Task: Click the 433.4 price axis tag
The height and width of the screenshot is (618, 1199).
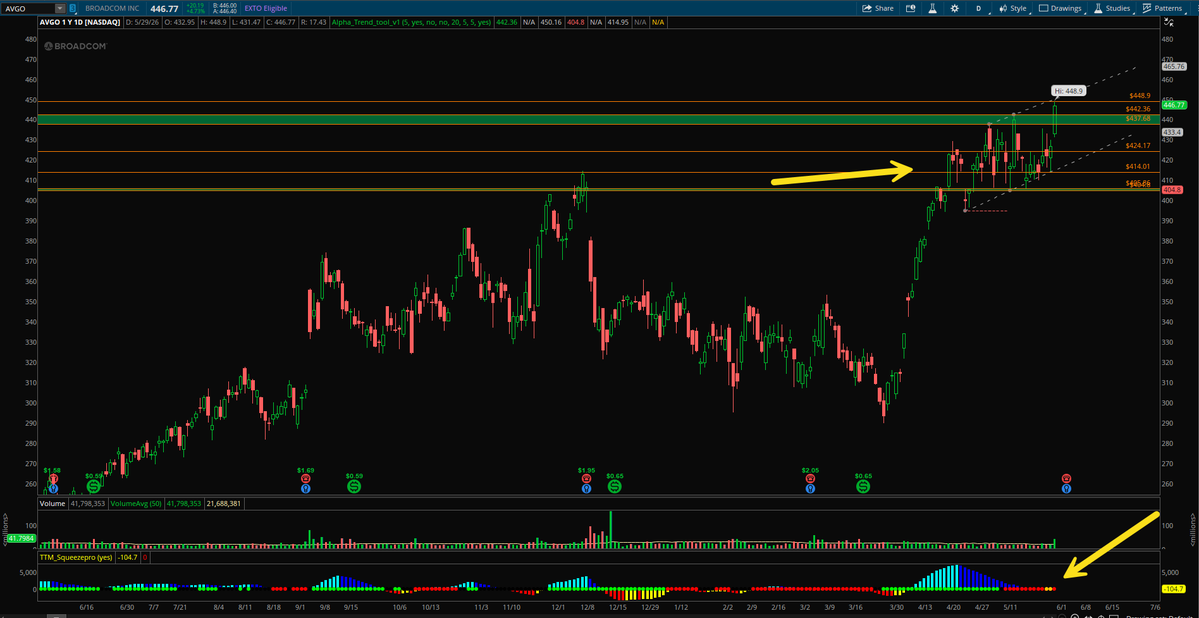Action: [1172, 132]
